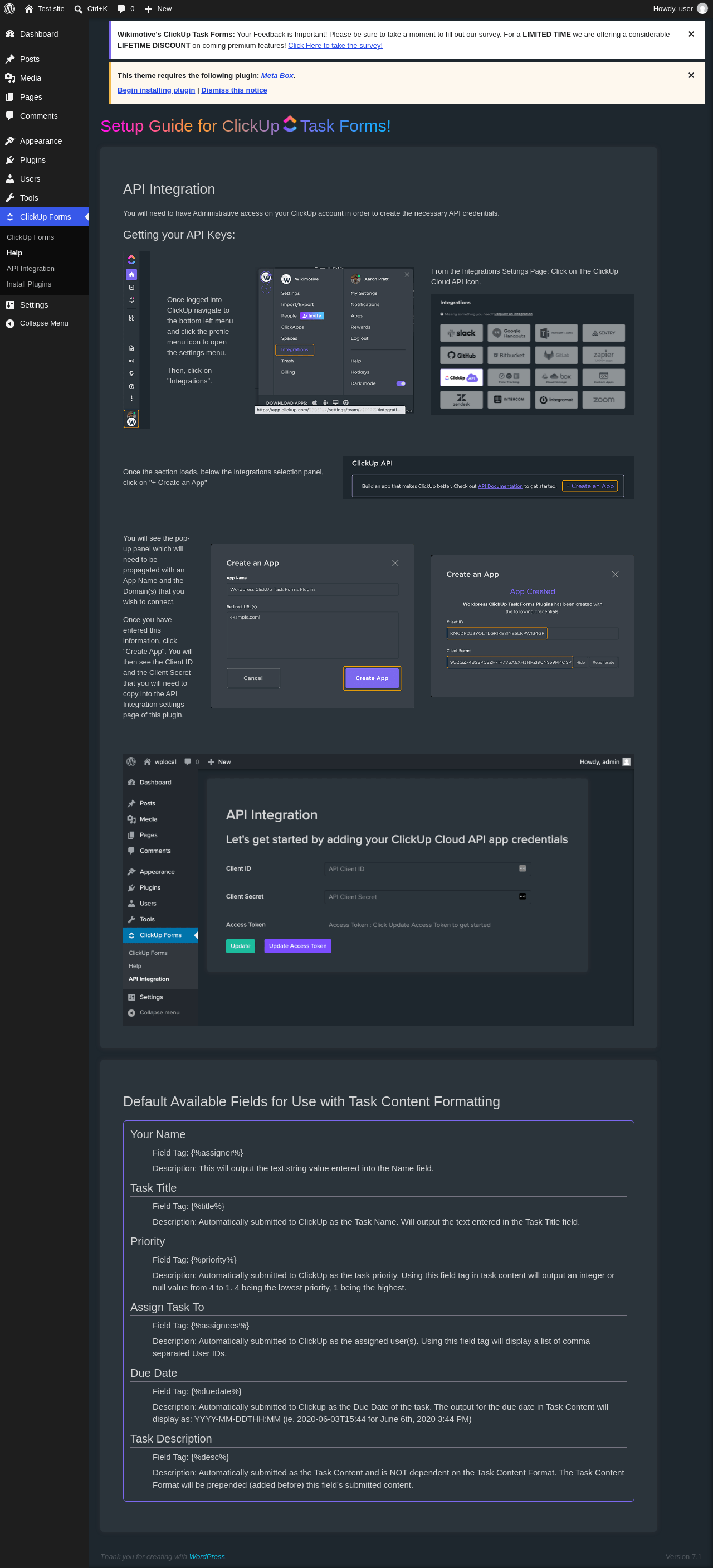Click the 'Begin installing plugin' link
Image resolution: width=713 pixels, height=1568 pixels.
click(157, 90)
